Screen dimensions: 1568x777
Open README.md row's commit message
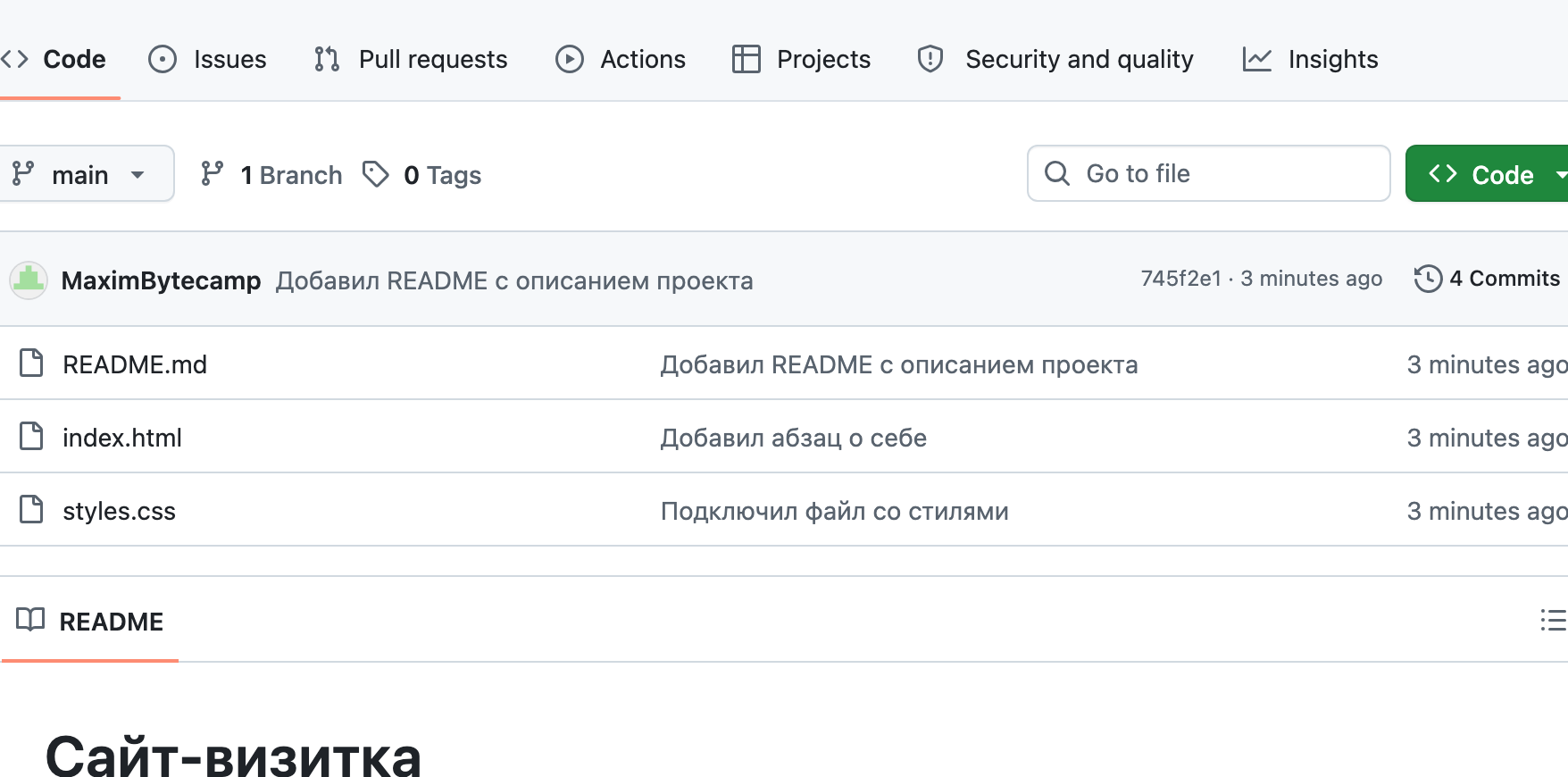(x=898, y=364)
